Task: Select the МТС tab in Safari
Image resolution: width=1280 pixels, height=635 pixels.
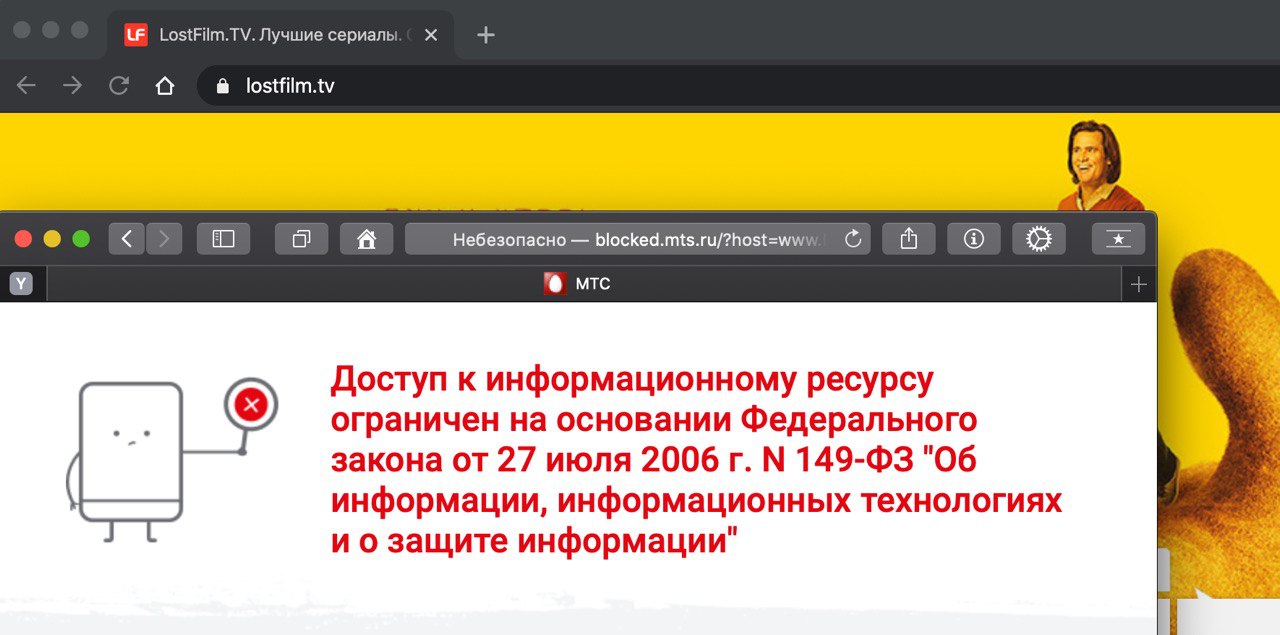Action: click(x=583, y=284)
